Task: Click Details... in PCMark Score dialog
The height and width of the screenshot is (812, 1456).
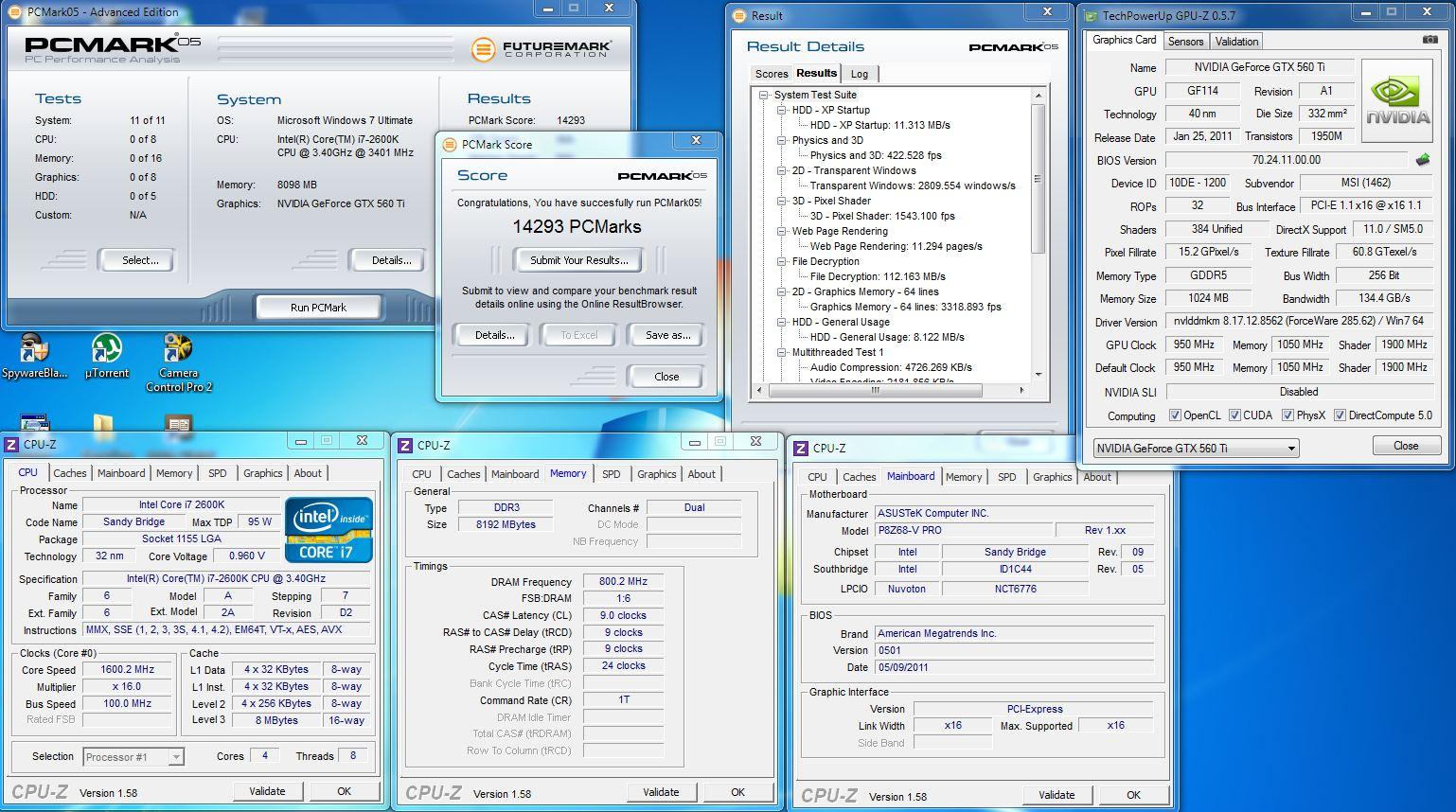Action: 494,335
